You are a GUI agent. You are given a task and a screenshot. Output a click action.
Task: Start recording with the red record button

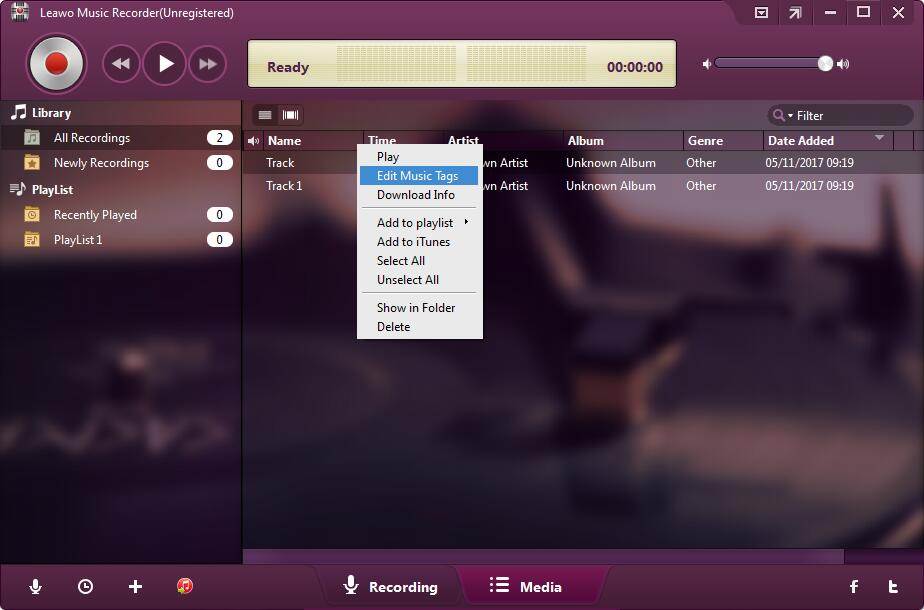click(x=57, y=64)
